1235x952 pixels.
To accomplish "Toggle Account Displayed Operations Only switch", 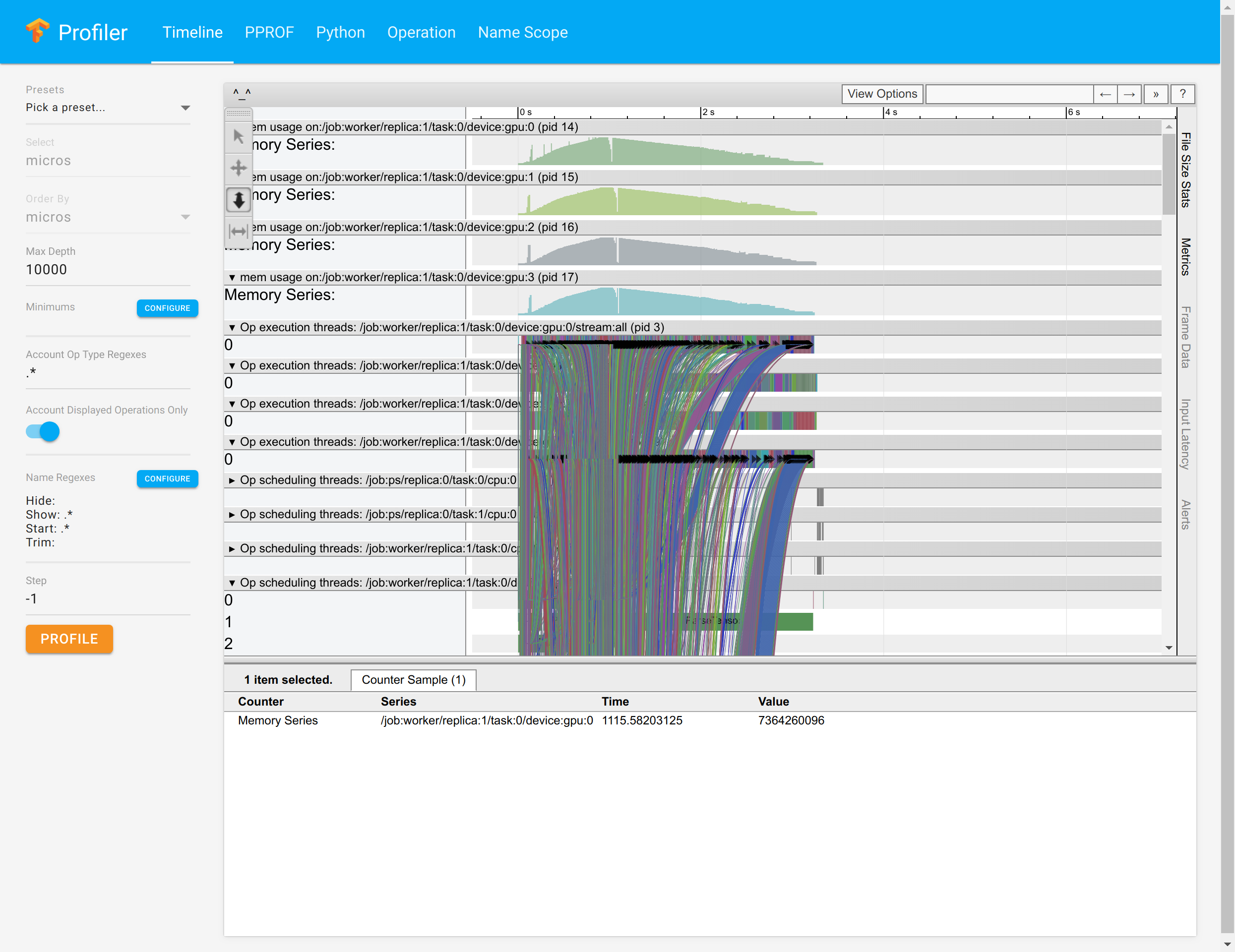I will click(43, 431).
